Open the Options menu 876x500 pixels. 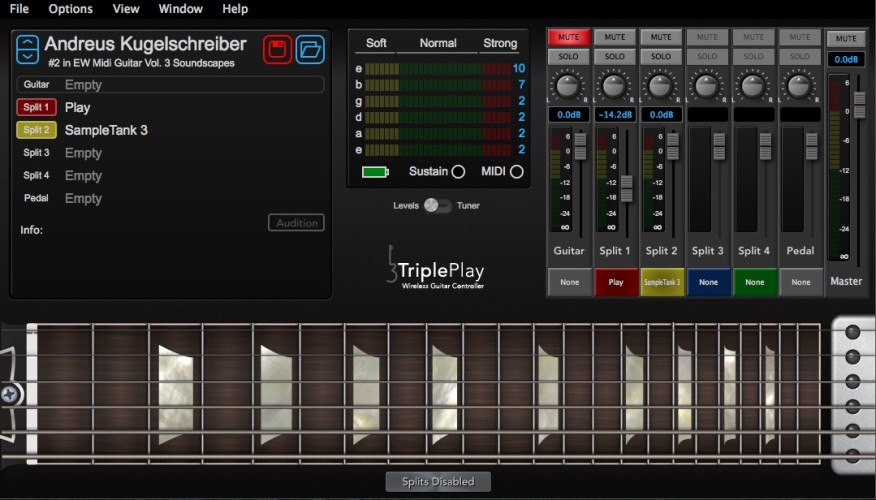click(70, 9)
